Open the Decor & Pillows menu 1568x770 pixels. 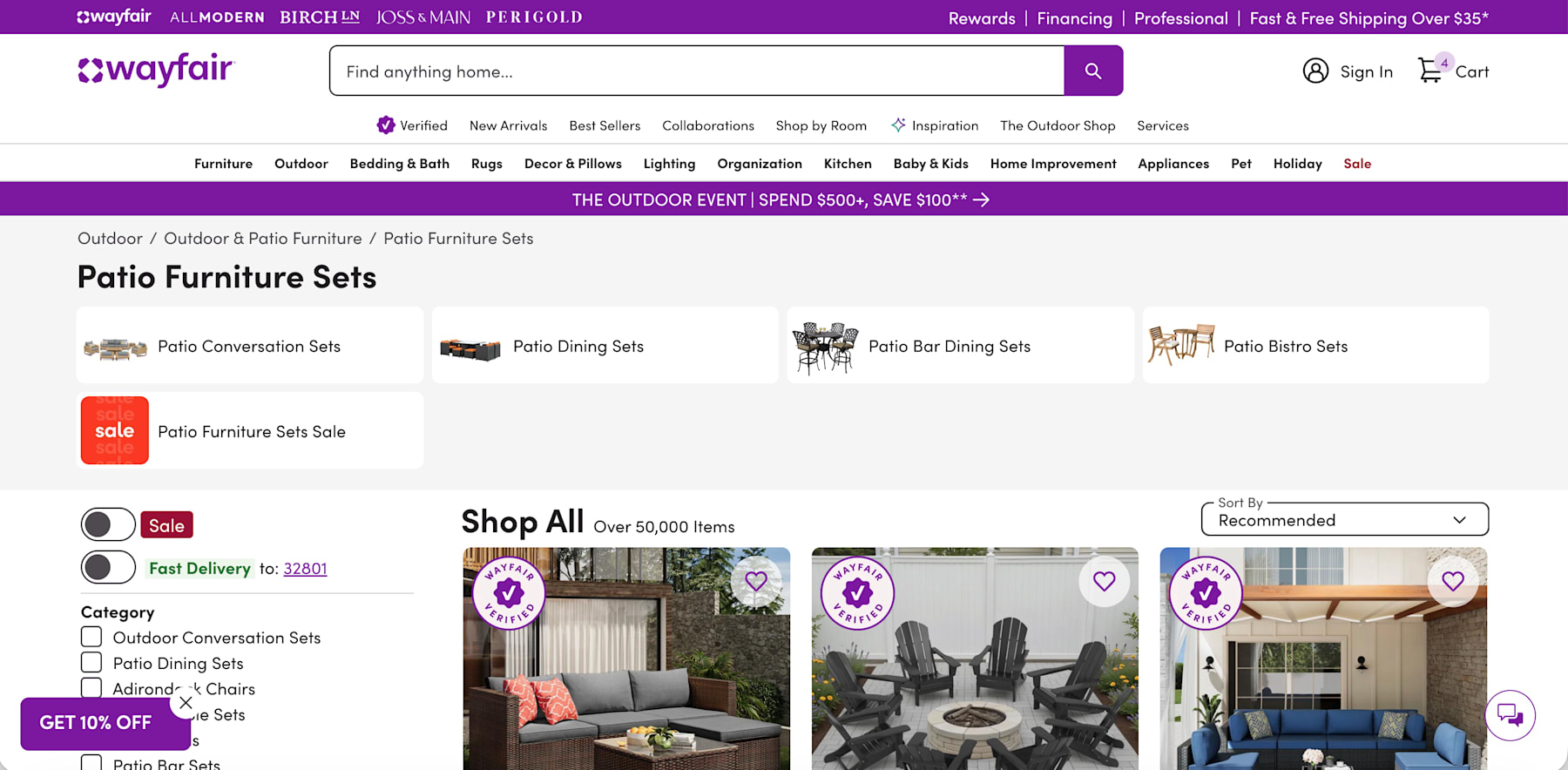(x=573, y=164)
